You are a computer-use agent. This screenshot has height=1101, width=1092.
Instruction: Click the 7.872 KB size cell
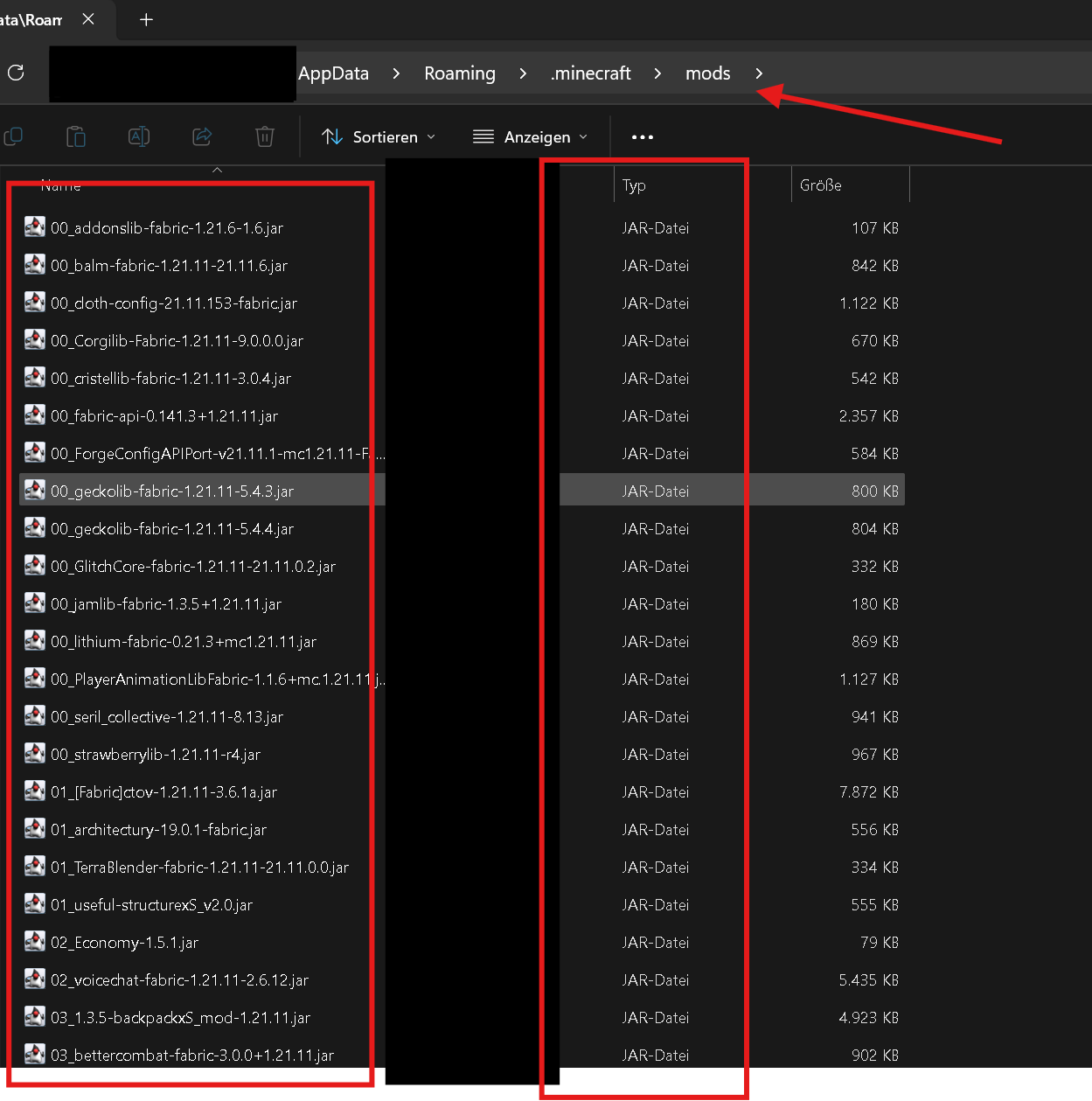(869, 792)
